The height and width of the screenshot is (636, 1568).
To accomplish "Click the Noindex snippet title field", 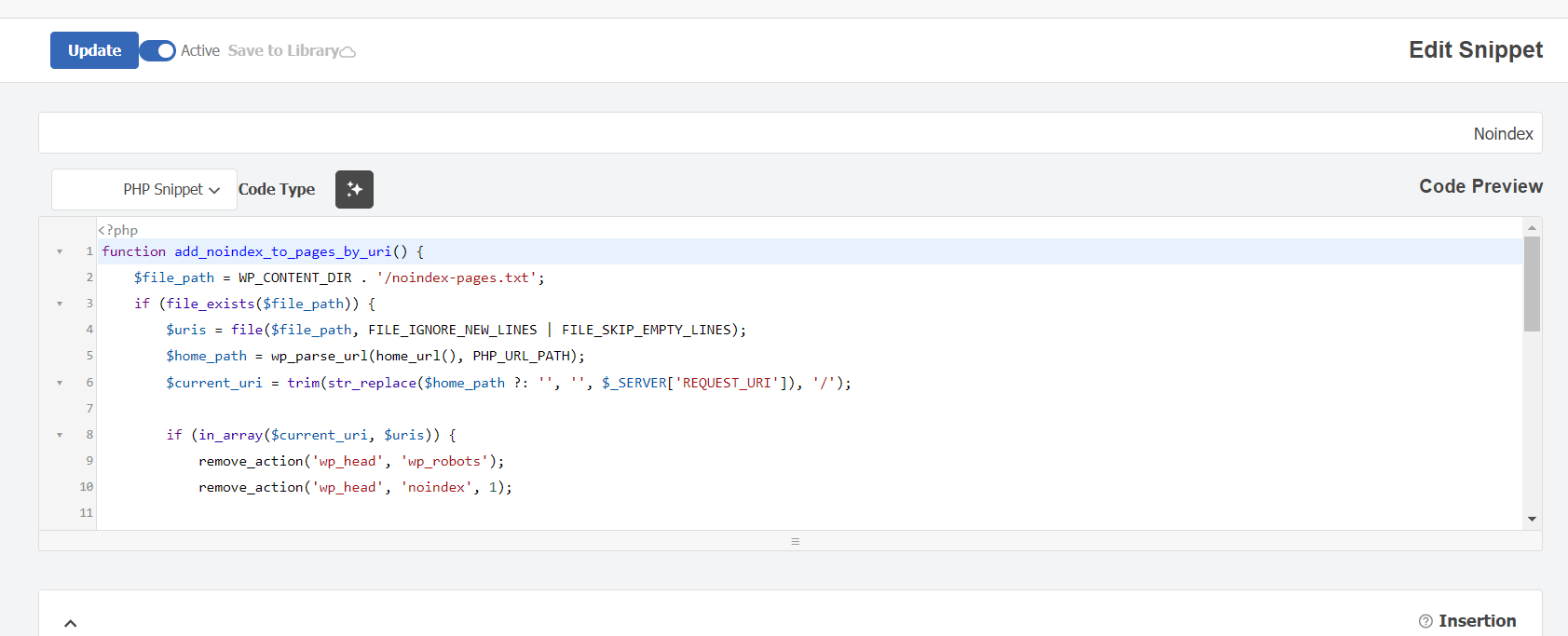I will click(x=789, y=133).
